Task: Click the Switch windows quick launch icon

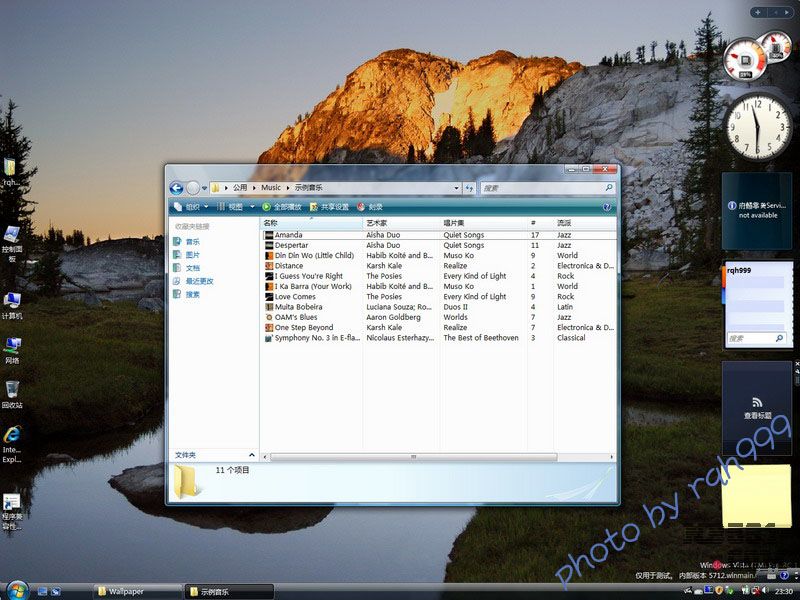Action: (56, 591)
